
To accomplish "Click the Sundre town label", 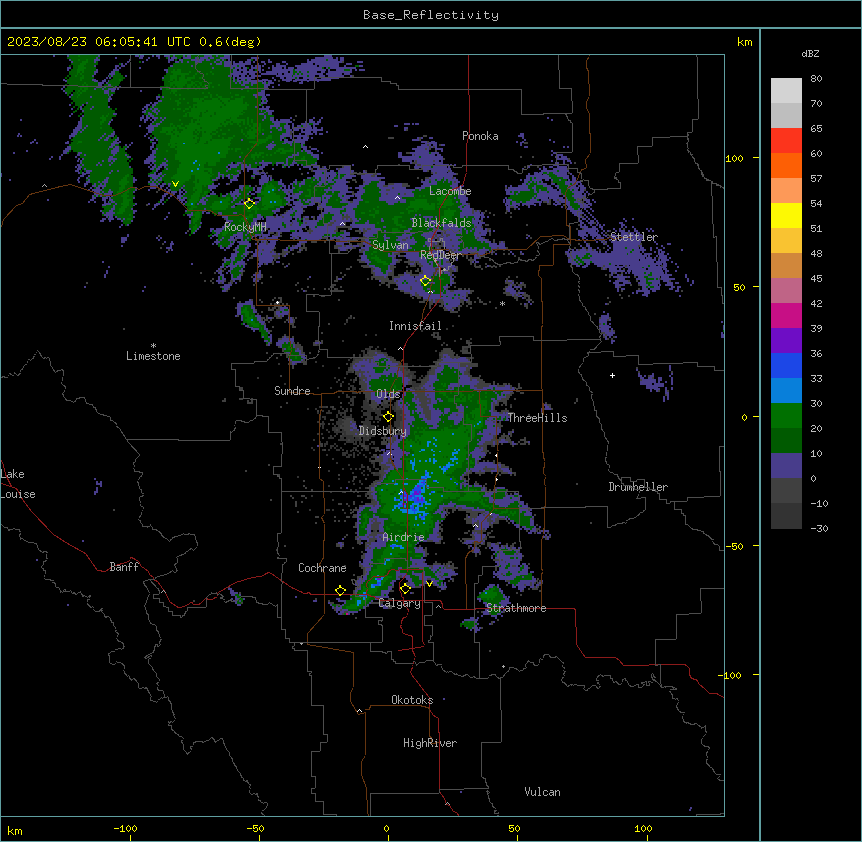I will 292,391.
